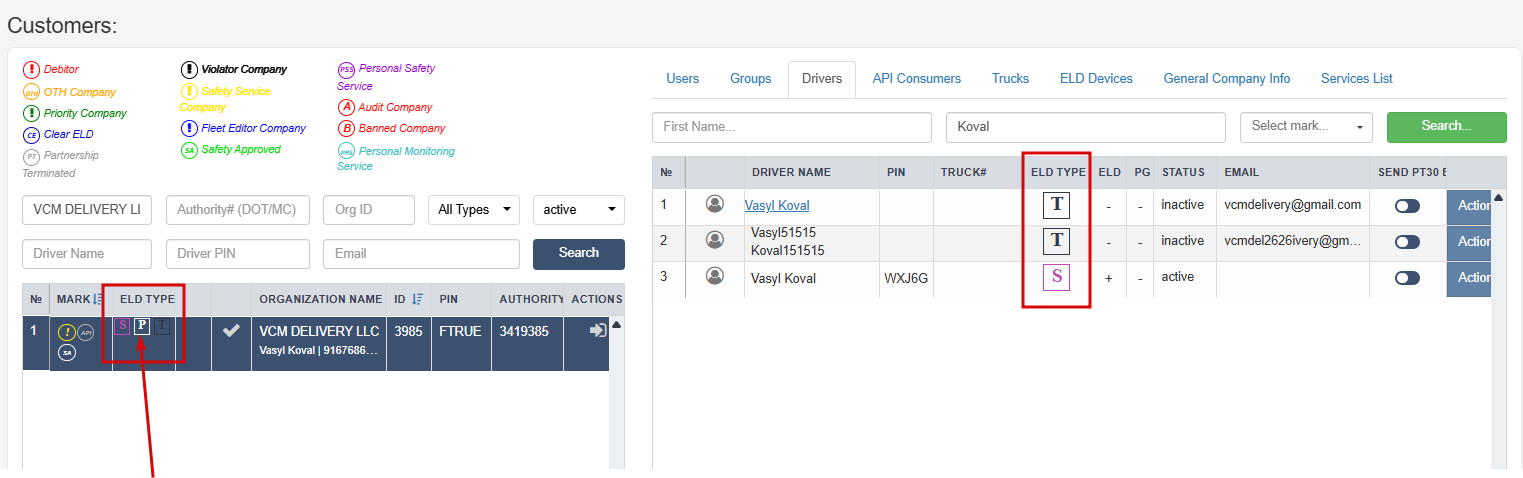Viewport: 1523px width, 478px height.
Task: Click the company name field containing VCM DELIVERY
Action: 87,210
